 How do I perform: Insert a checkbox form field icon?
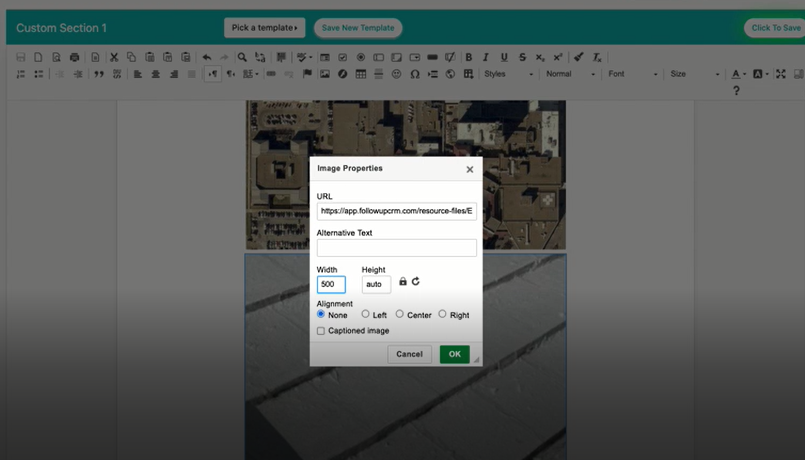point(342,57)
